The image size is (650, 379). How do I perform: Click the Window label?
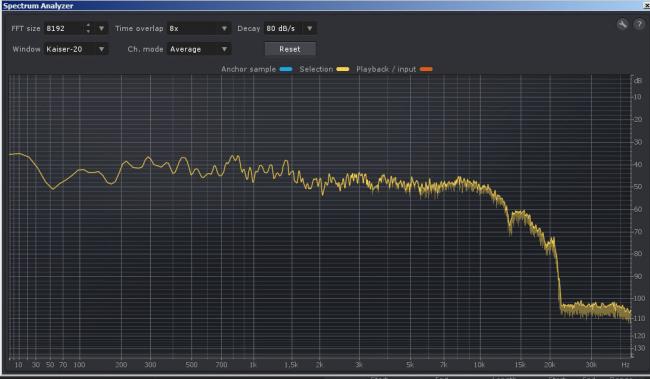(27, 49)
